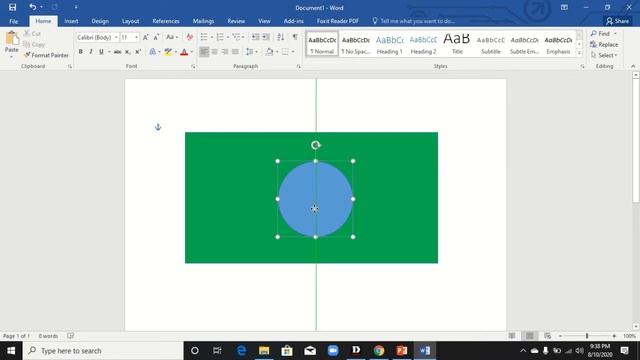Decrease font size with Shrink Font

156,38
